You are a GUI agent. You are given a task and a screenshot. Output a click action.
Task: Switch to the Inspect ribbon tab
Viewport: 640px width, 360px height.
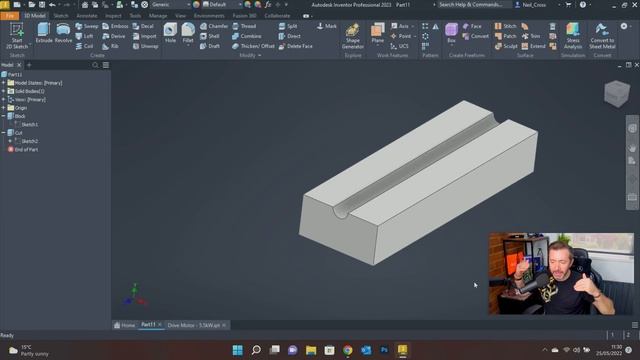pos(113,16)
